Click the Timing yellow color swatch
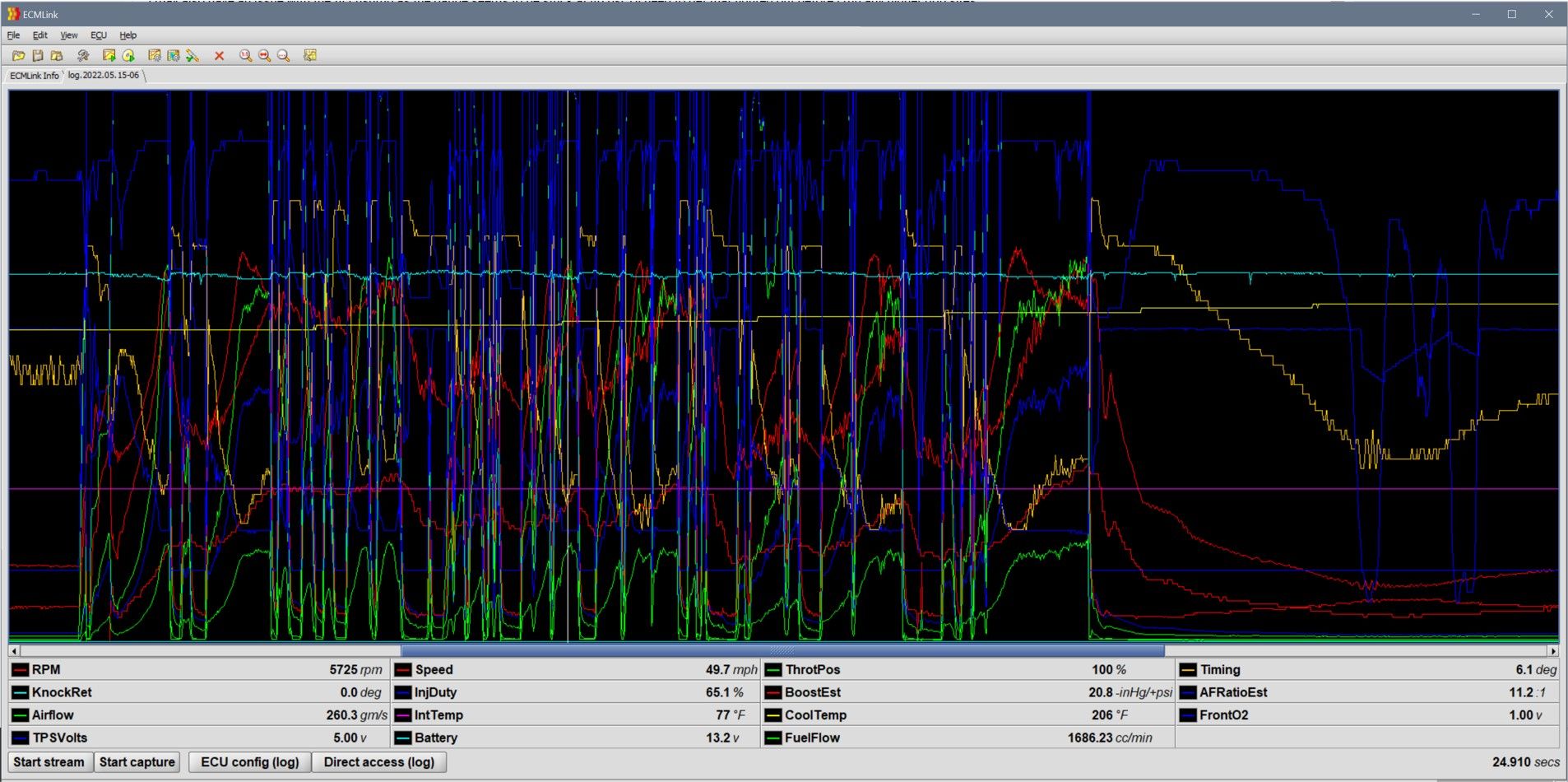Viewport: 1568px width, 782px height. pos(1188,670)
